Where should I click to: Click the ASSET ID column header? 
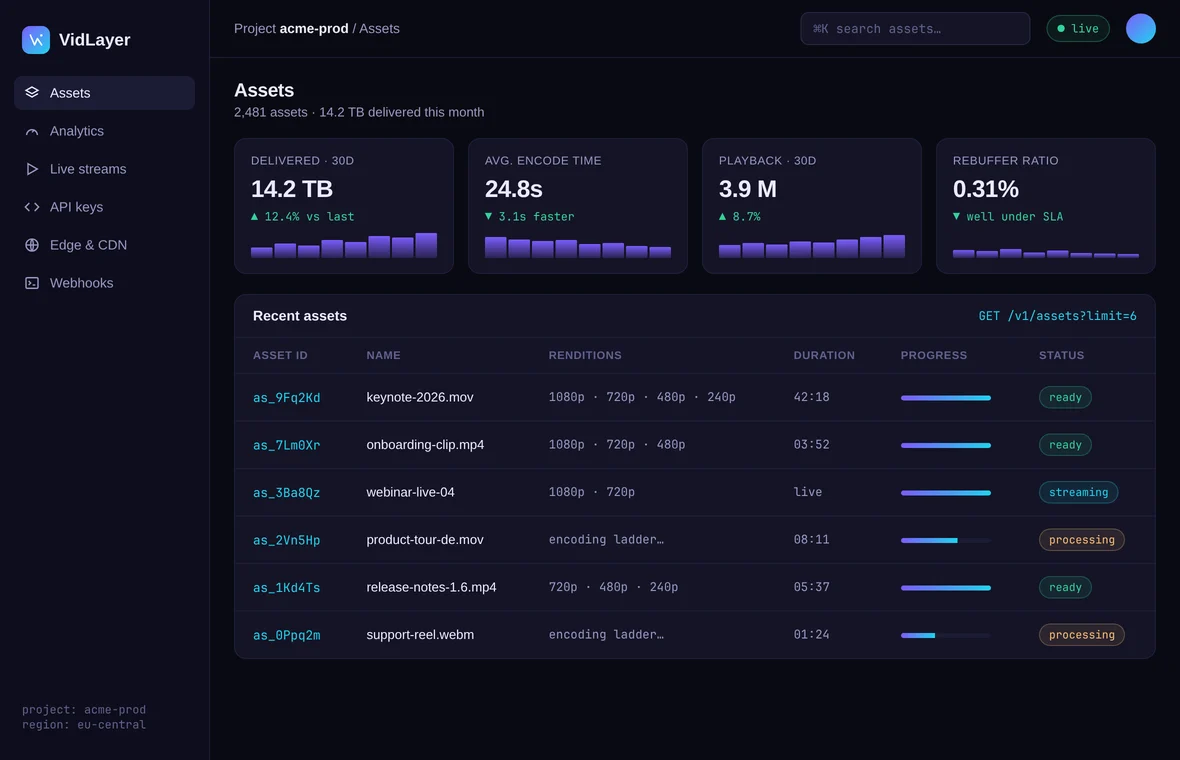coord(280,355)
